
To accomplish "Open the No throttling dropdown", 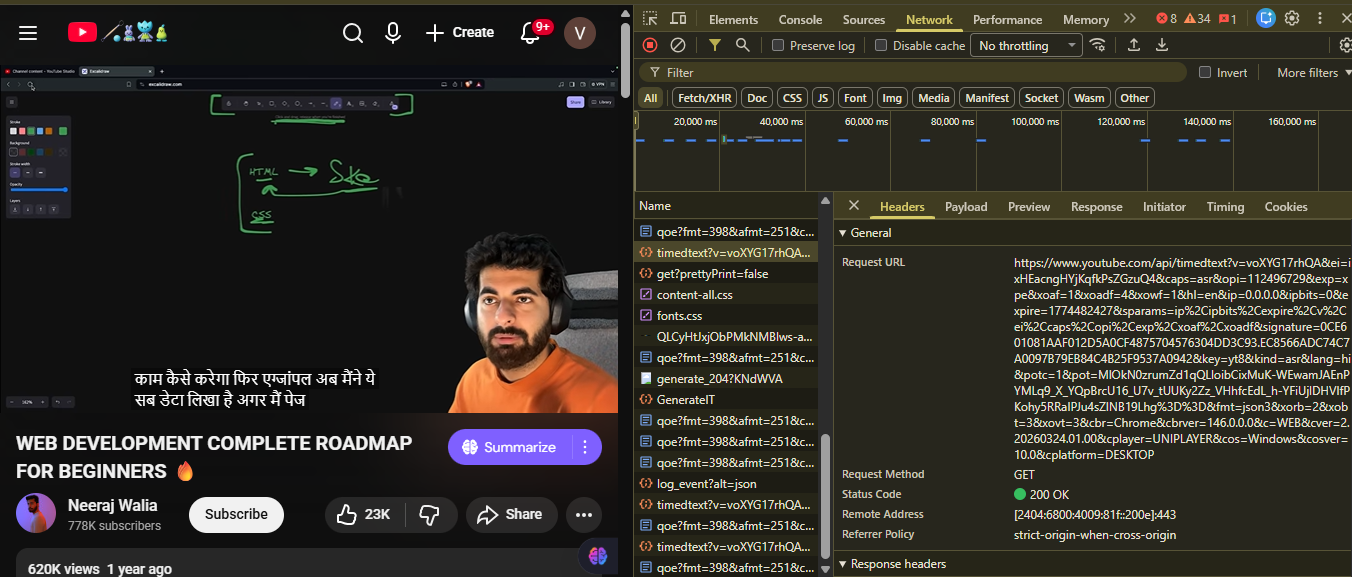I will (1028, 45).
